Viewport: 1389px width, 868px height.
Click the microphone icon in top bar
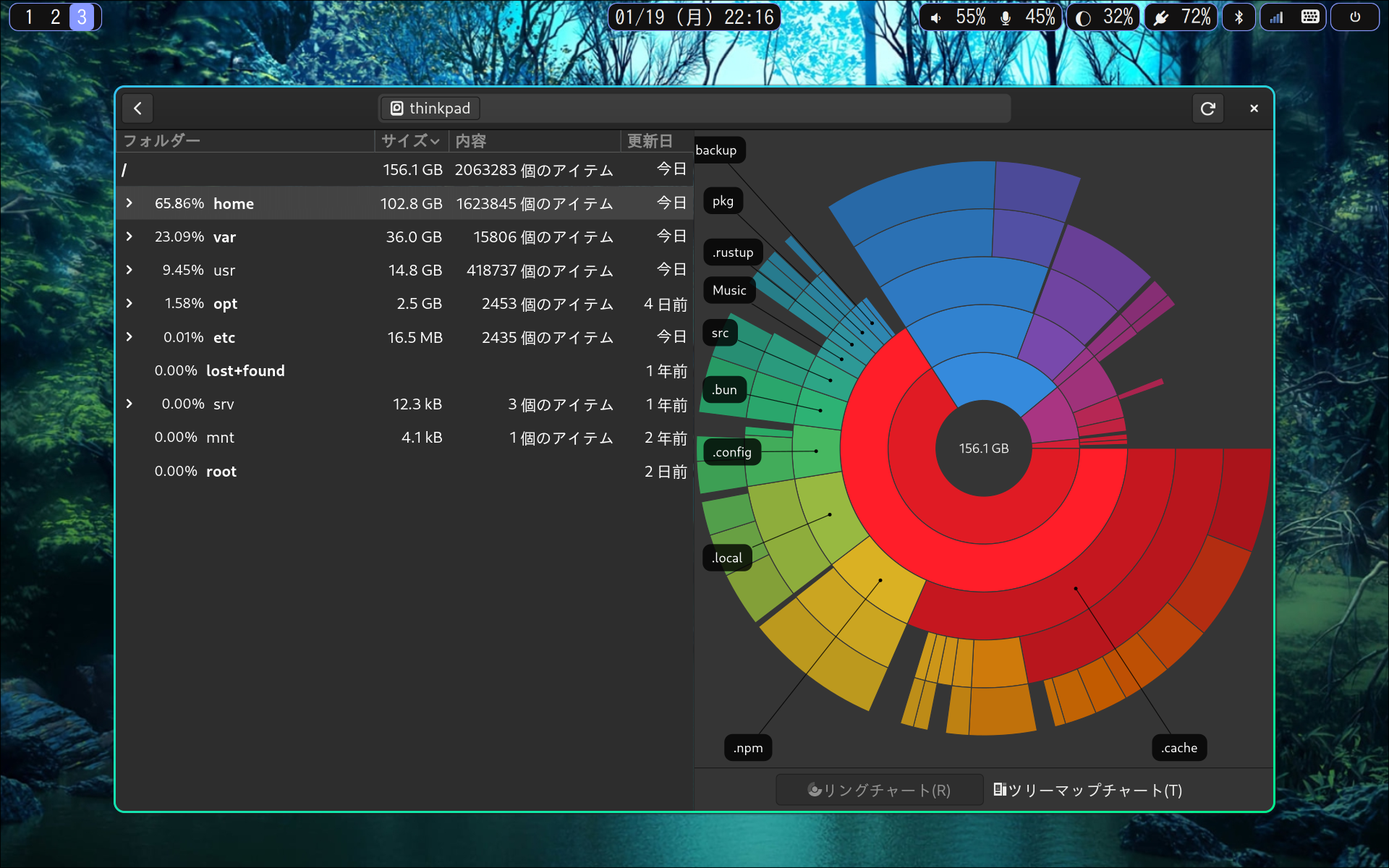tap(1006, 17)
